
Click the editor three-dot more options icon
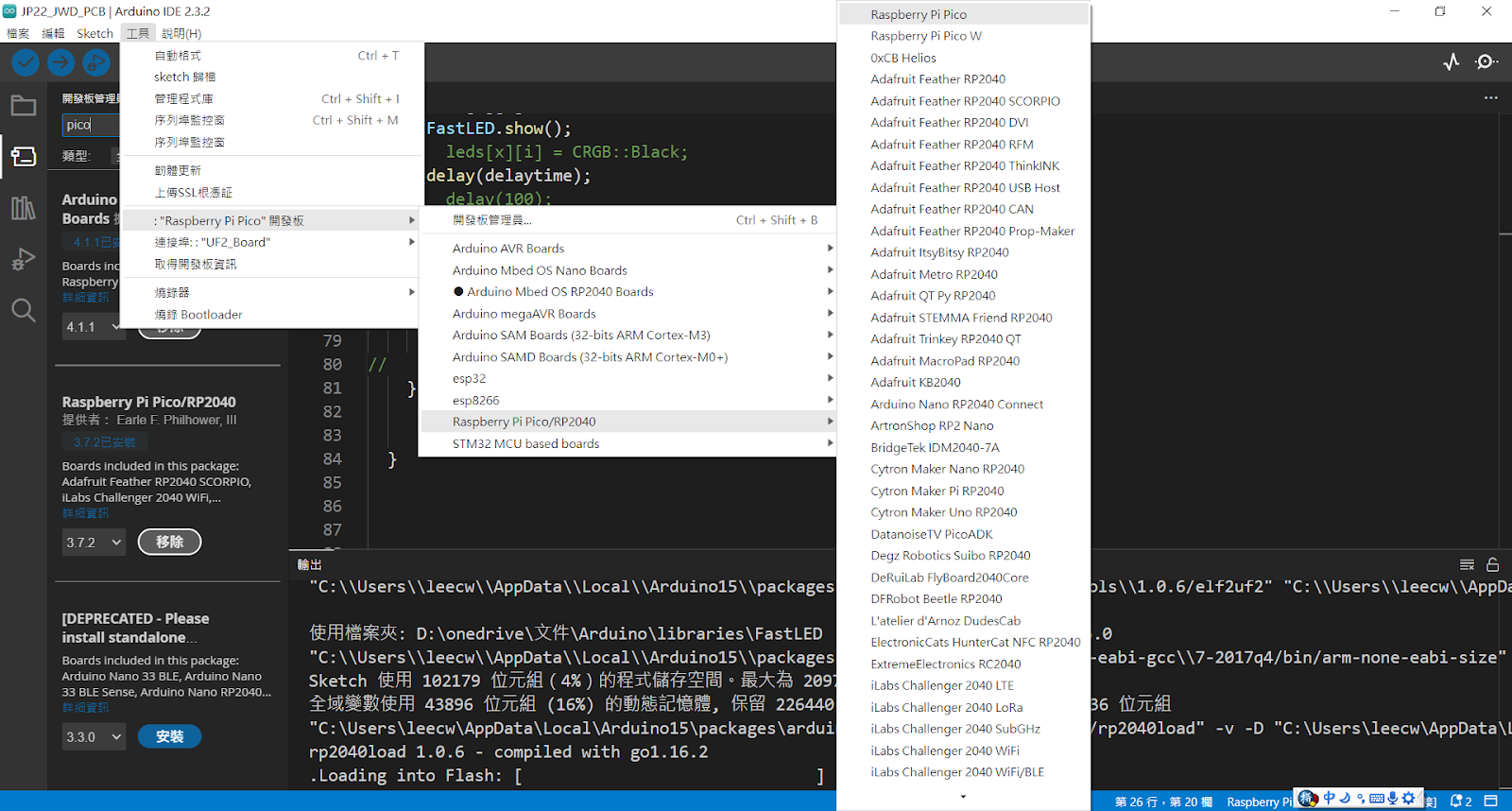coord(1491,97)
